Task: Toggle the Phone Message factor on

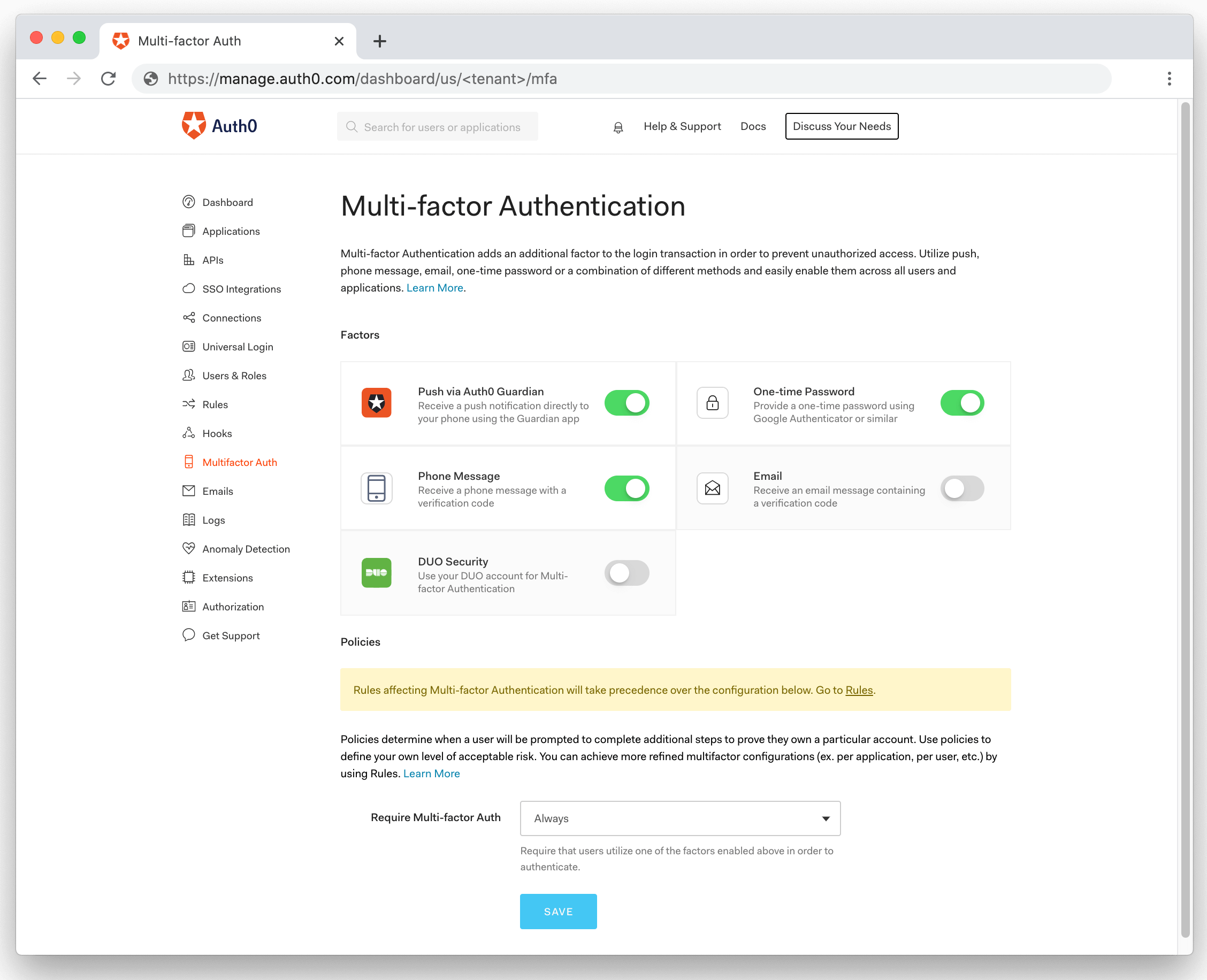Action: [628, 488]
